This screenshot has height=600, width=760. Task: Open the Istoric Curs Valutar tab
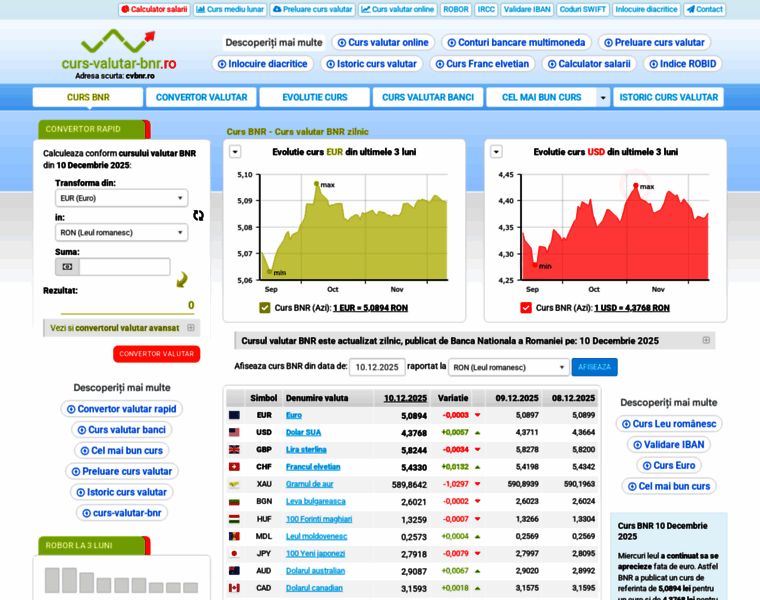(x=668, y=97)
